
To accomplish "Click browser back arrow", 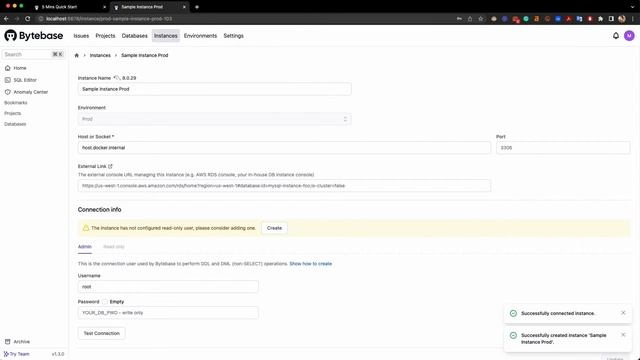I will tap(6, 18).
